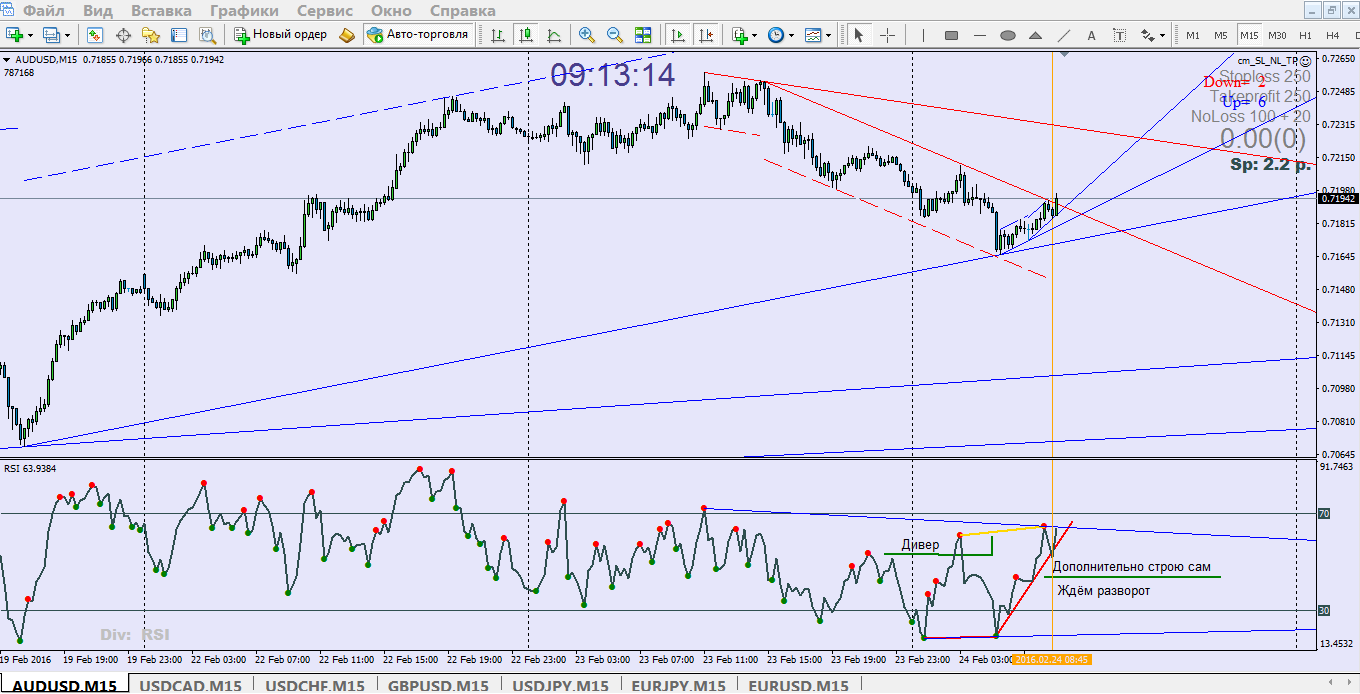Show the Data Window crosshair-circle icon
Screen dimensions: 1360x694
[x=124, y=35]
